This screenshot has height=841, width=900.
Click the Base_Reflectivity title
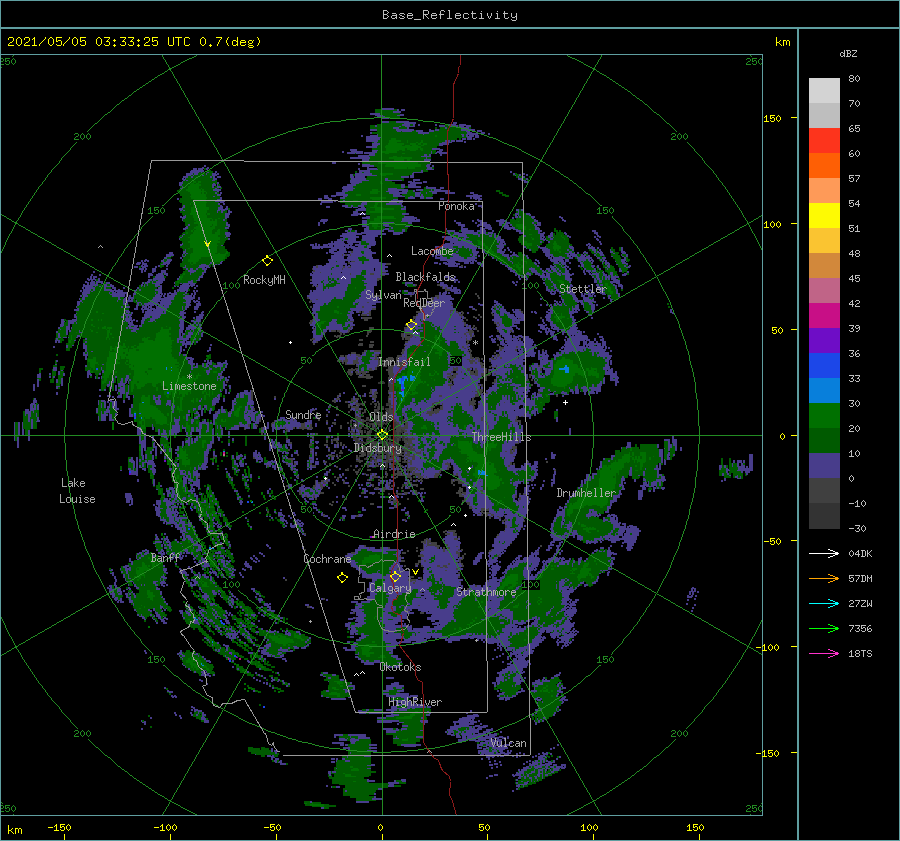click(x=450, y=15)
